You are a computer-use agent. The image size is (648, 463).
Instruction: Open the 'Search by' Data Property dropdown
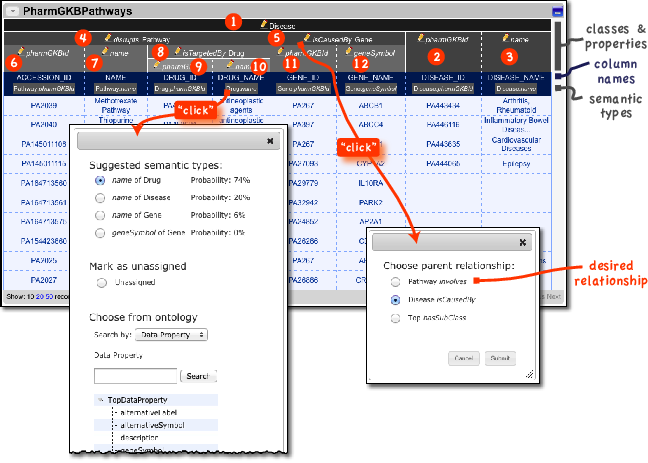172,335
